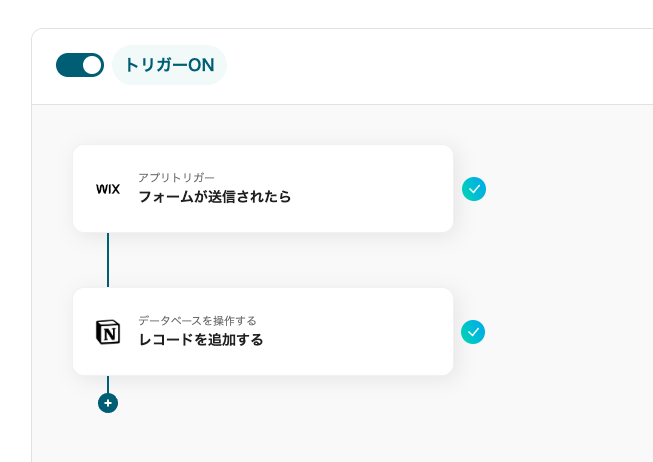The width and height of the screenshot is (653, 462).
Task: Click the canvas right of the Notion checkmark
Action: [570, 332]
